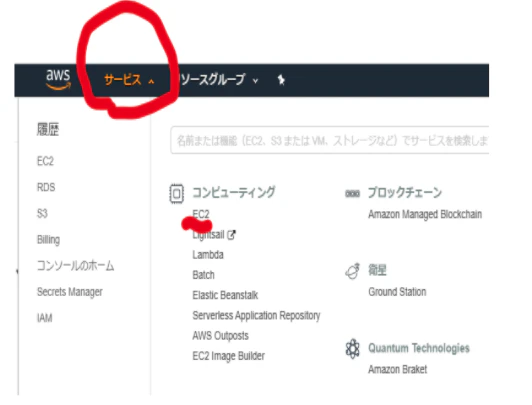Open Secrets Manager from history
Viewport: 532px width, 405px height.
click(70, 292)
